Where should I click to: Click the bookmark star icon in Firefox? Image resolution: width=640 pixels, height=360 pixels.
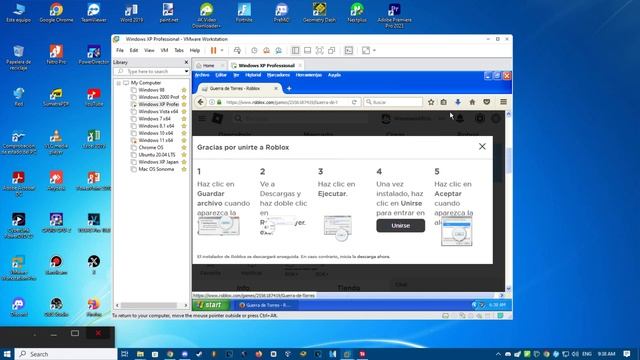pos(431,102)
